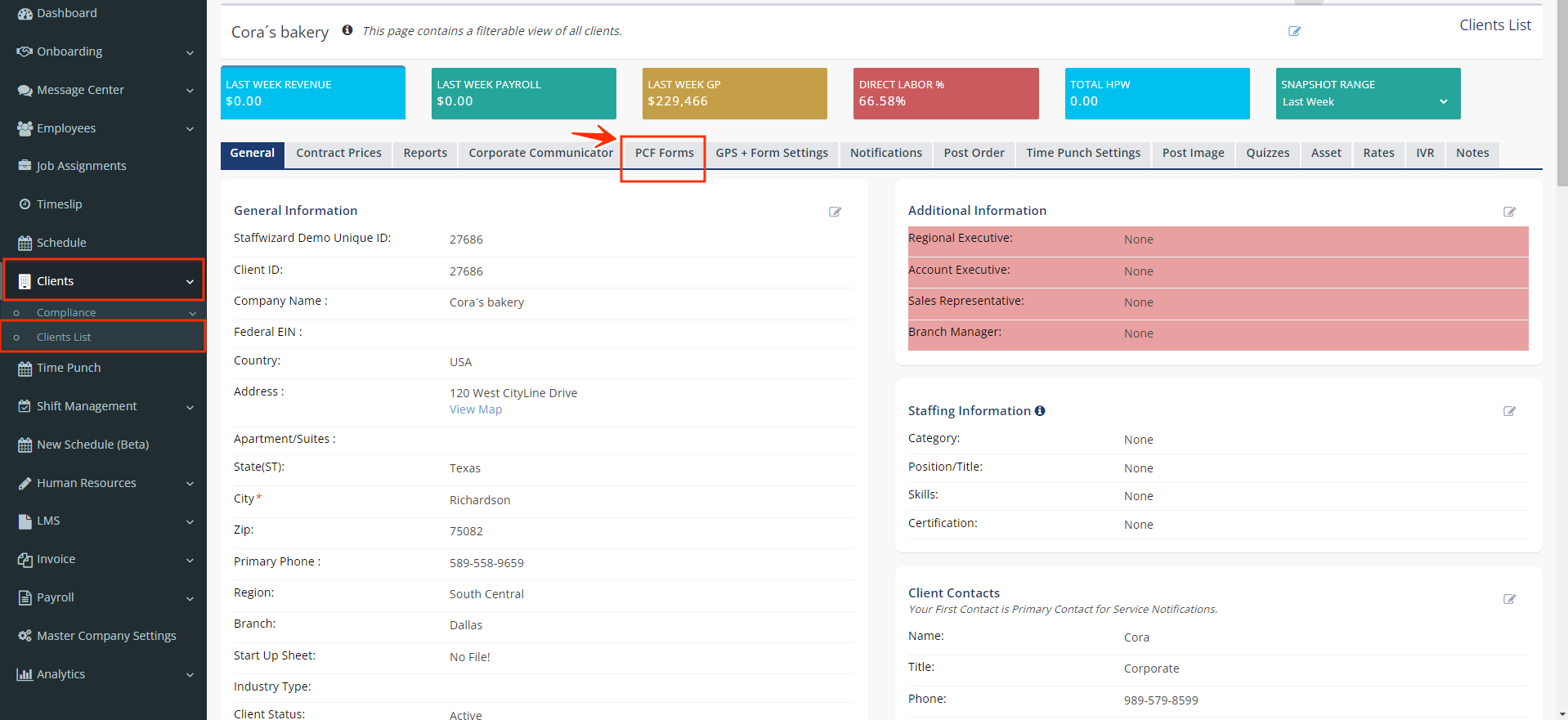
Task: Click the Time Punch calendar icon
Action: [25, 368]
